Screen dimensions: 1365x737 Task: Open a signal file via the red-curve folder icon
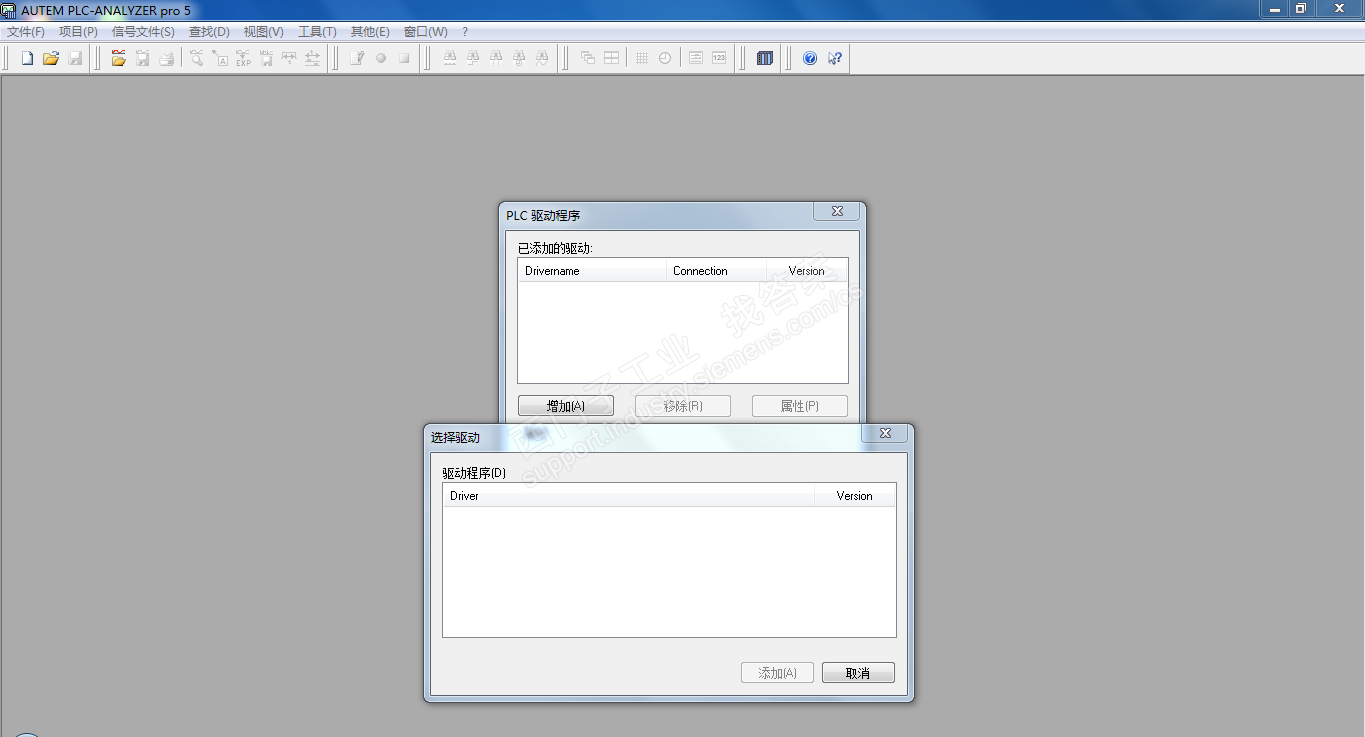pyautogui.click(x=118, y=58)
